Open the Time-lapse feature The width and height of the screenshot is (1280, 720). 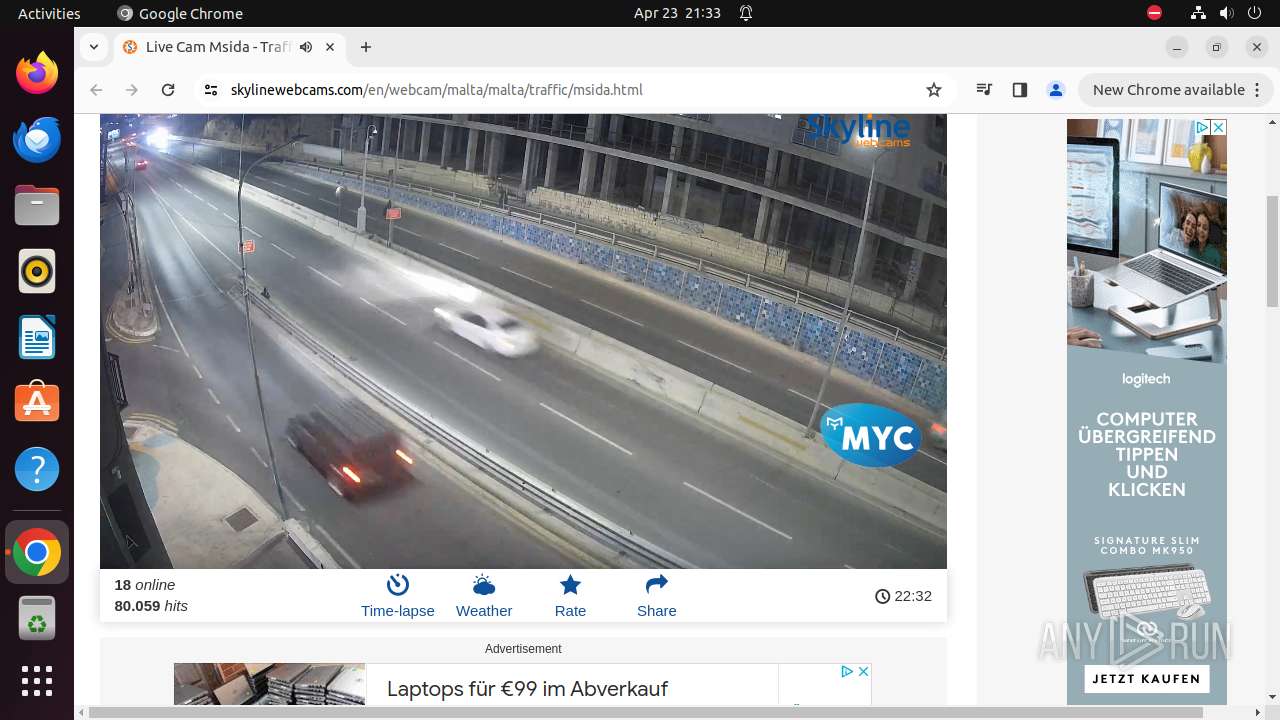[398, 596]
